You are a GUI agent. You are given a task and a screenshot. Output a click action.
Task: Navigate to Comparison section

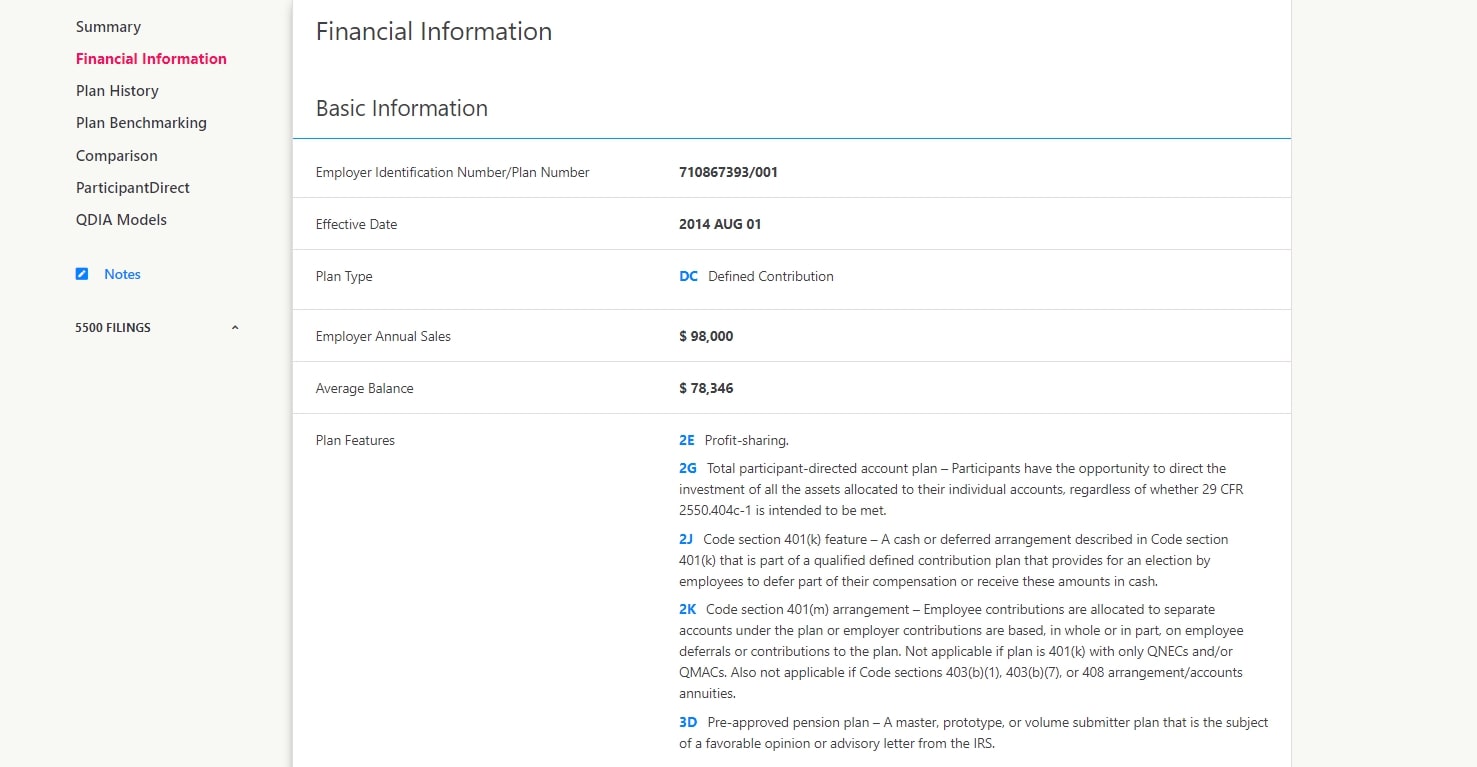[116, 156]
